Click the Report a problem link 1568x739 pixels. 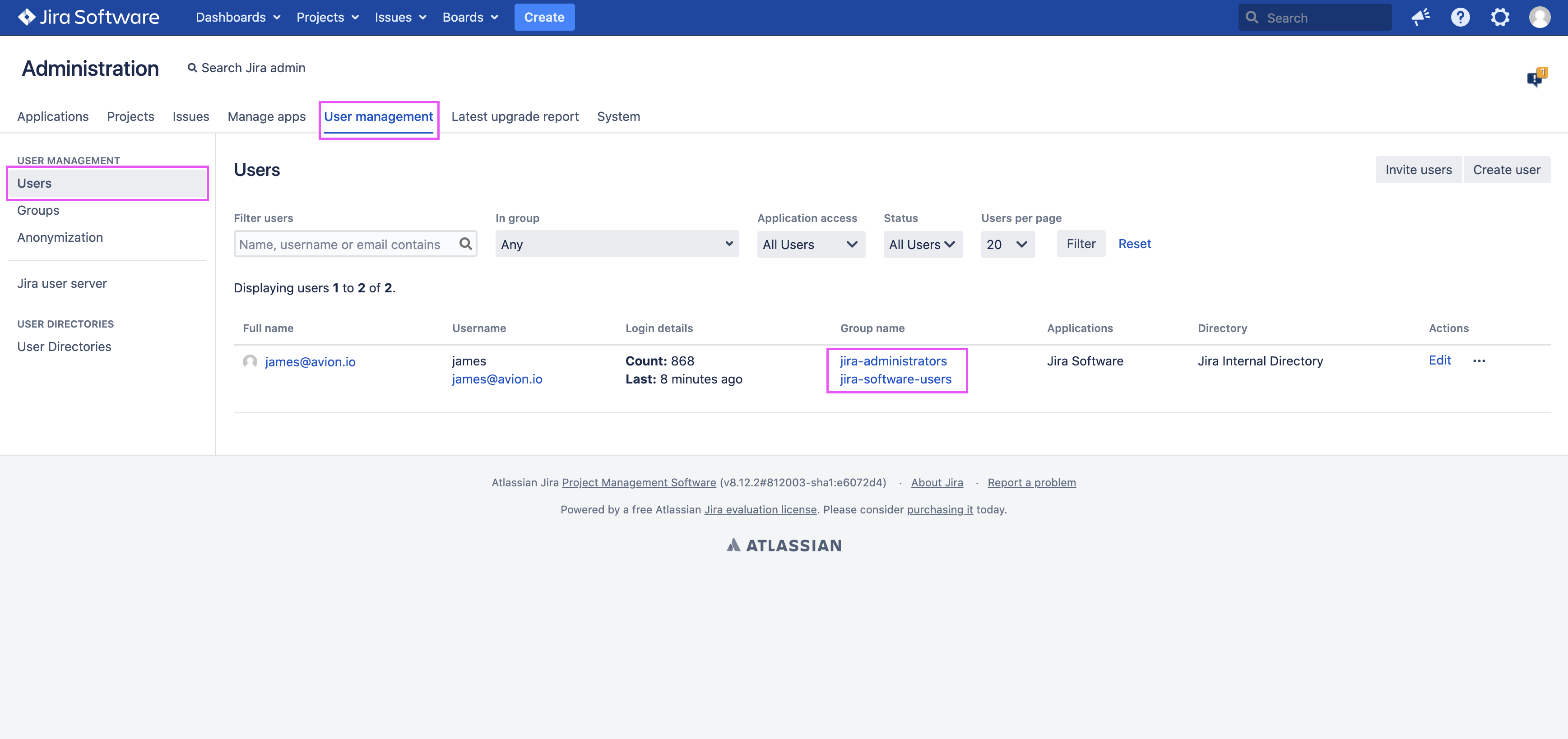(x=1031, y=482)
